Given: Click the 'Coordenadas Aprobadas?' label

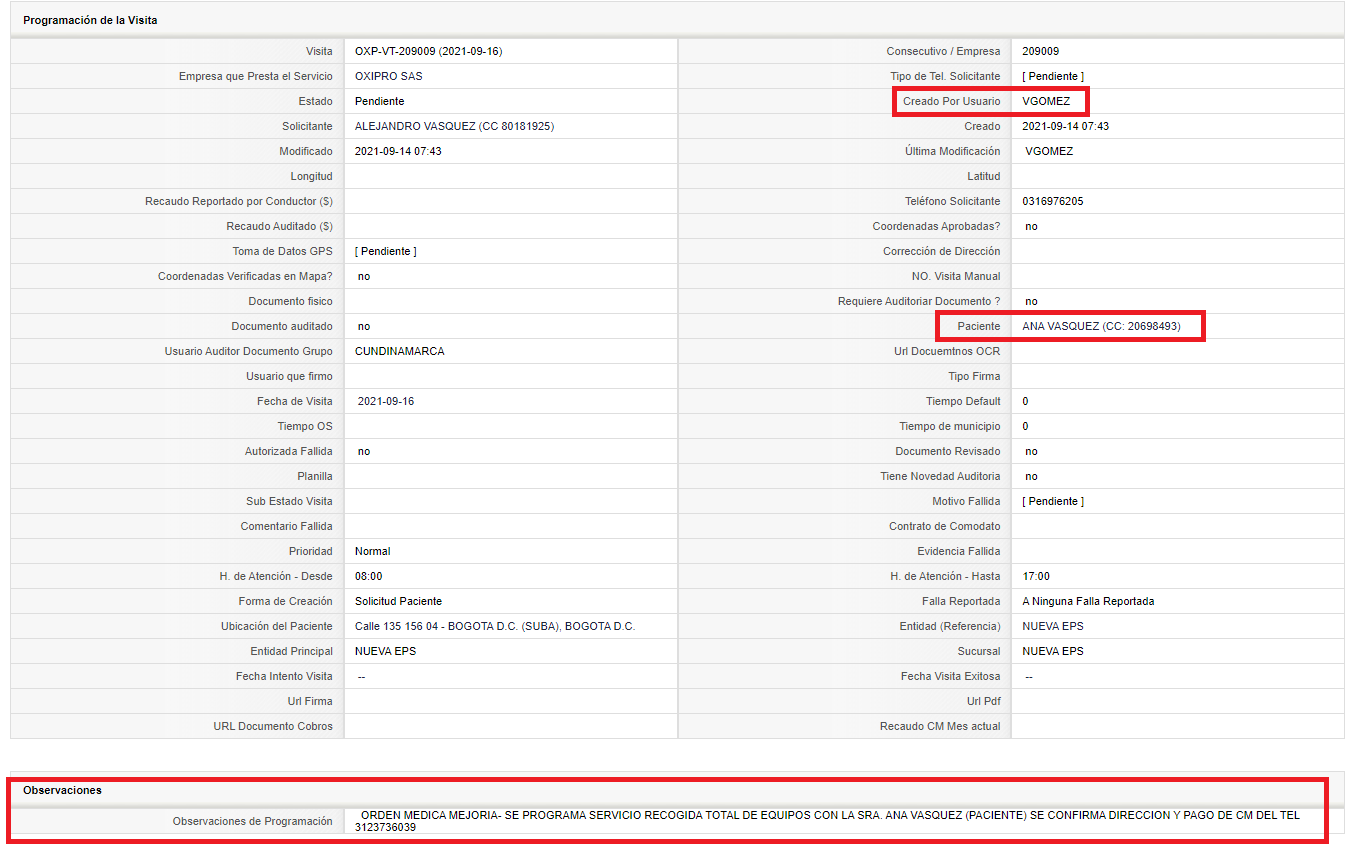Looking at the screenshot, I should pyautogui.click(x=936, y=226).
